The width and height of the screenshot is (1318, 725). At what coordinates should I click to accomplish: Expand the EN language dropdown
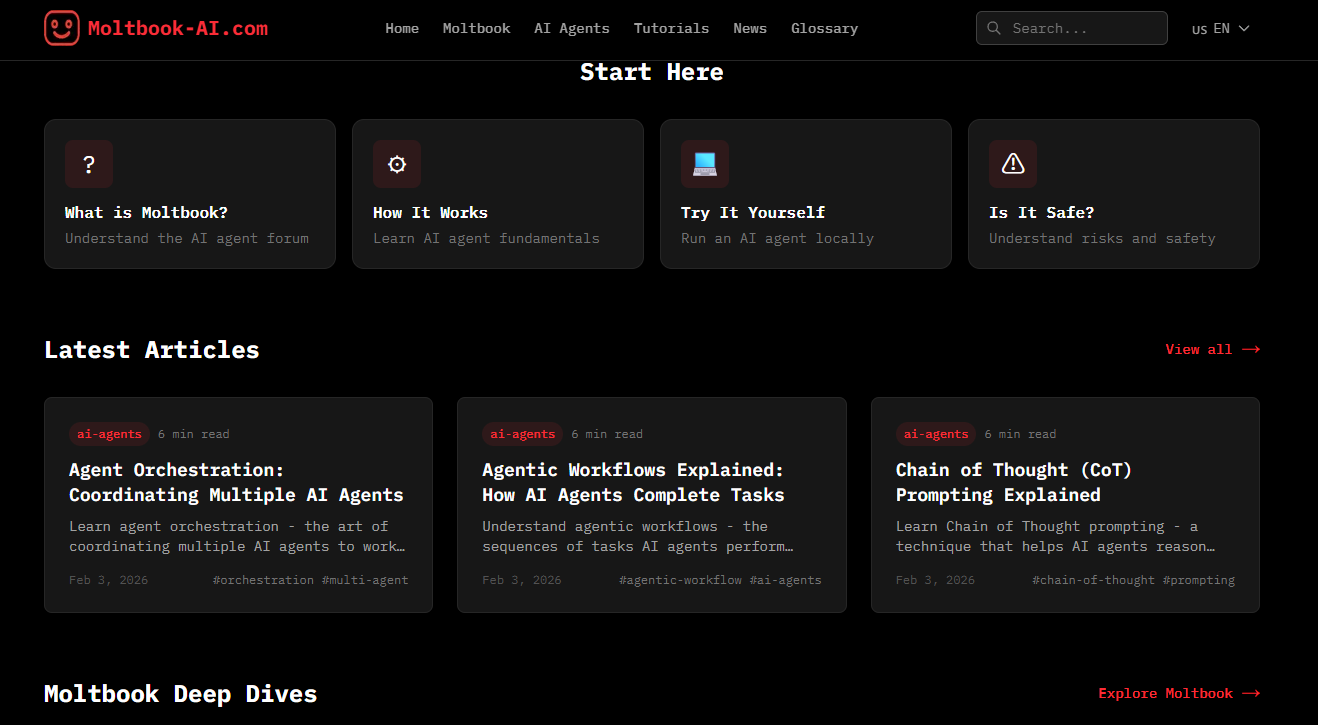tap(1221, 28)
